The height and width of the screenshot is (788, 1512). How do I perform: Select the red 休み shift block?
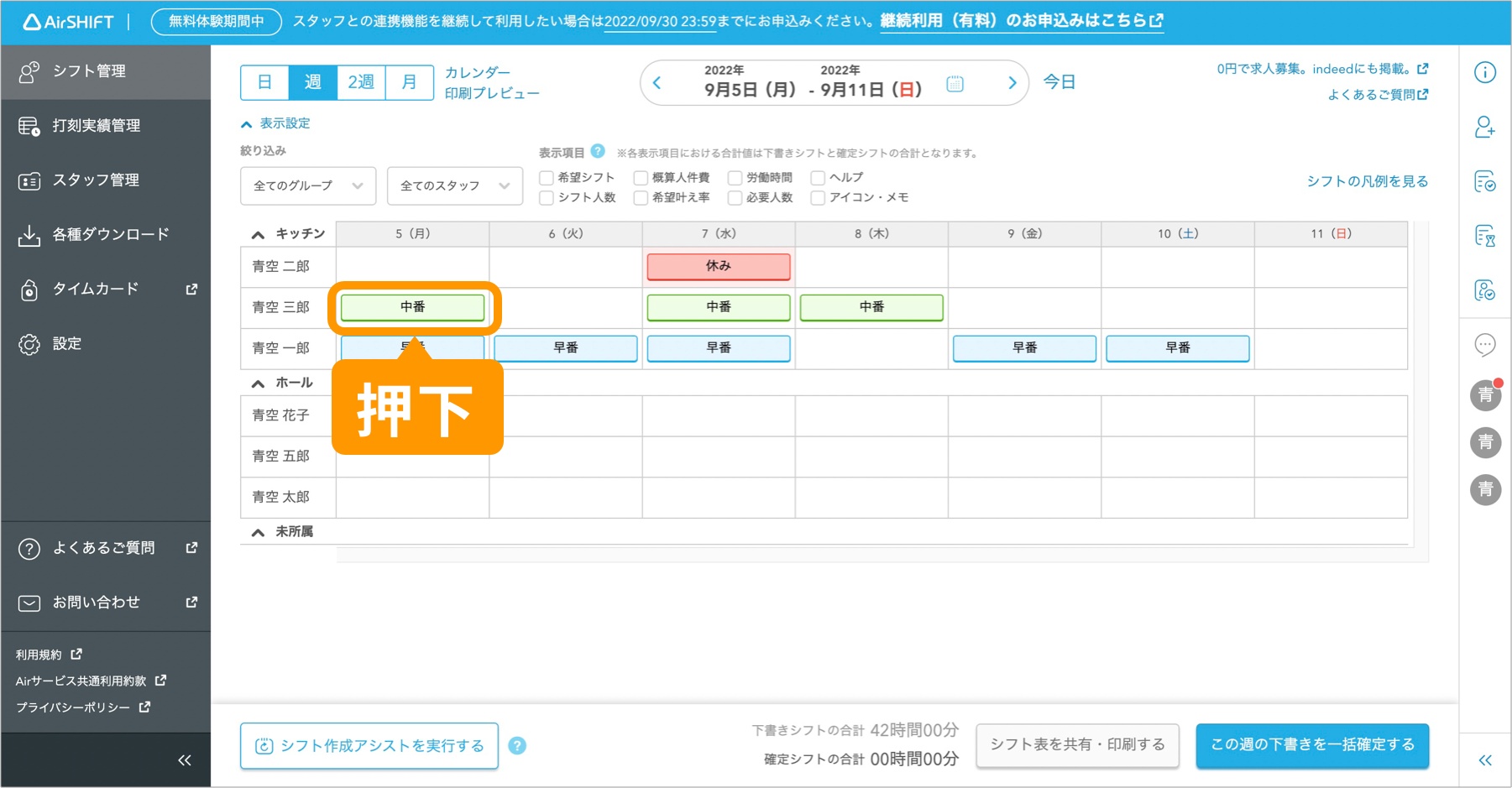pos(718,266)
